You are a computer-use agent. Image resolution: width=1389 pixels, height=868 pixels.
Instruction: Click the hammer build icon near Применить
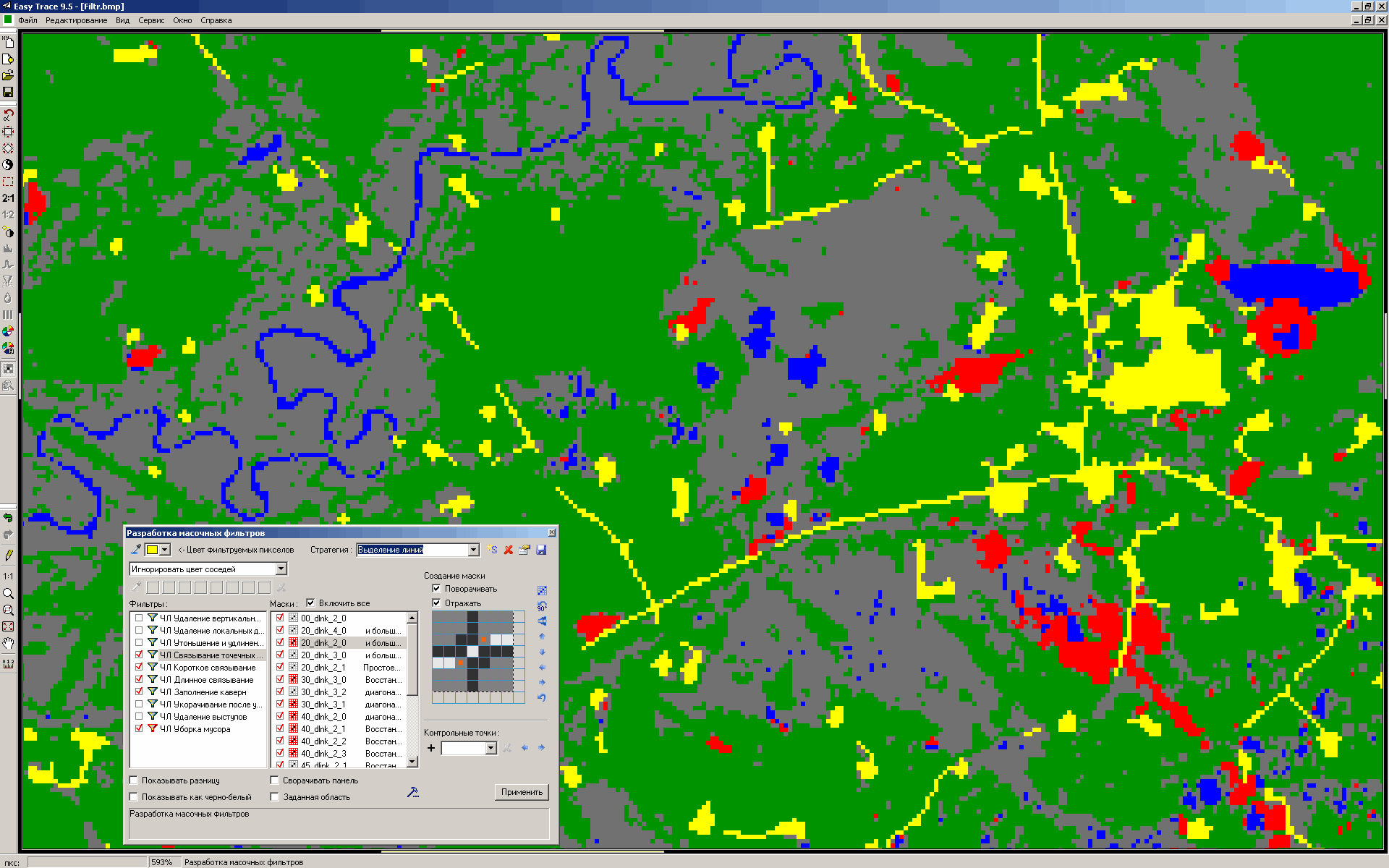(x=413, y=792)
